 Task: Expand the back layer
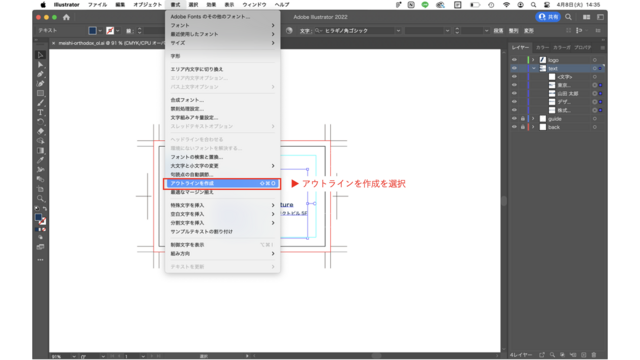(533, 127)
